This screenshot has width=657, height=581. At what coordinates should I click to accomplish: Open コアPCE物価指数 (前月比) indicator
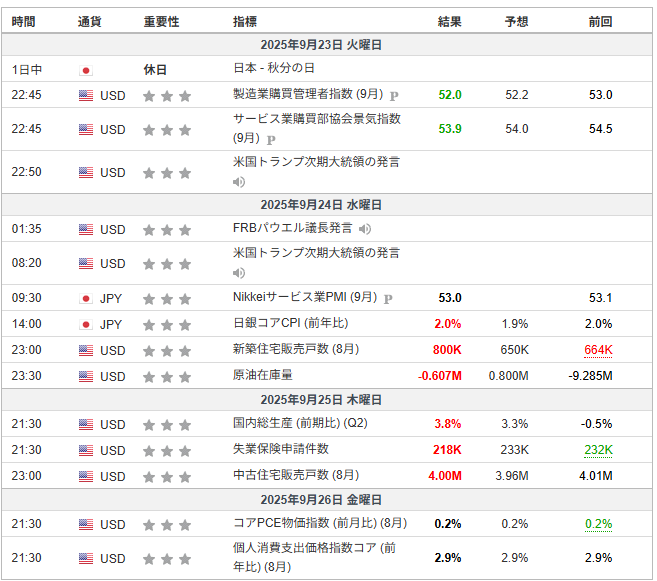[x=320, y=523]
